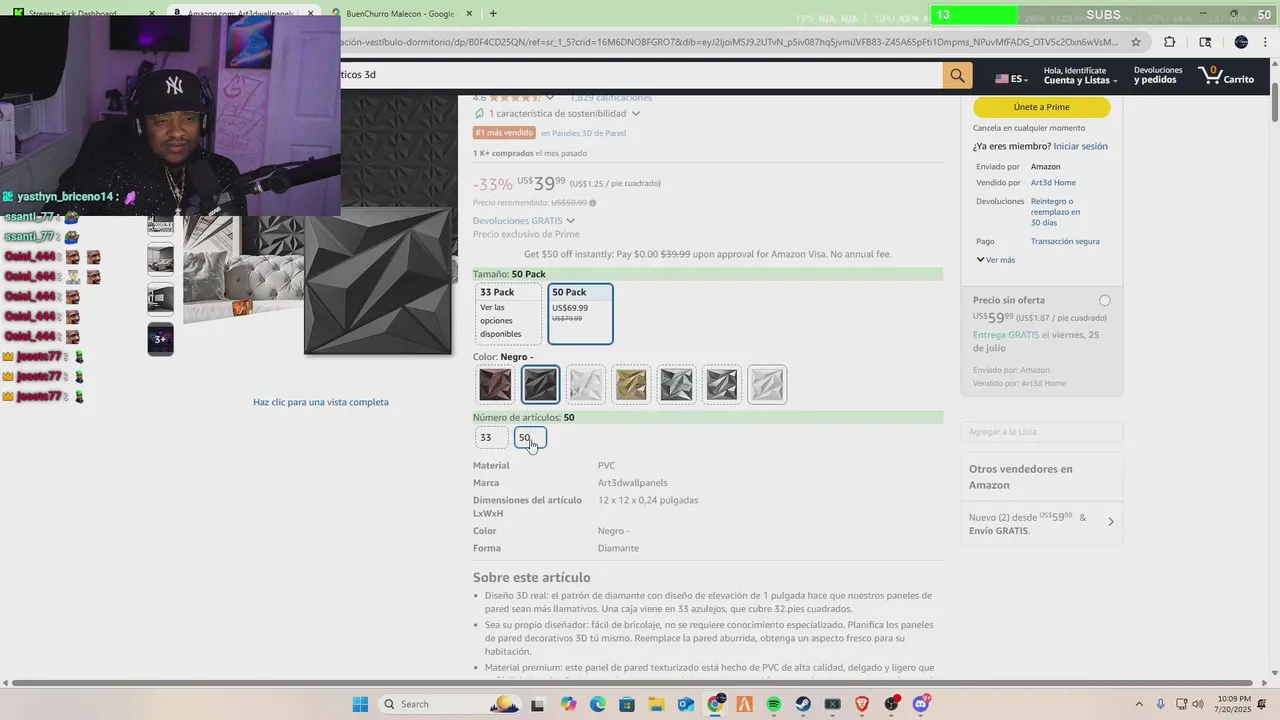Click the orange Amazon search magnifier button
Viewport: 1280px width, 720px height.
(x=957, y=75)
